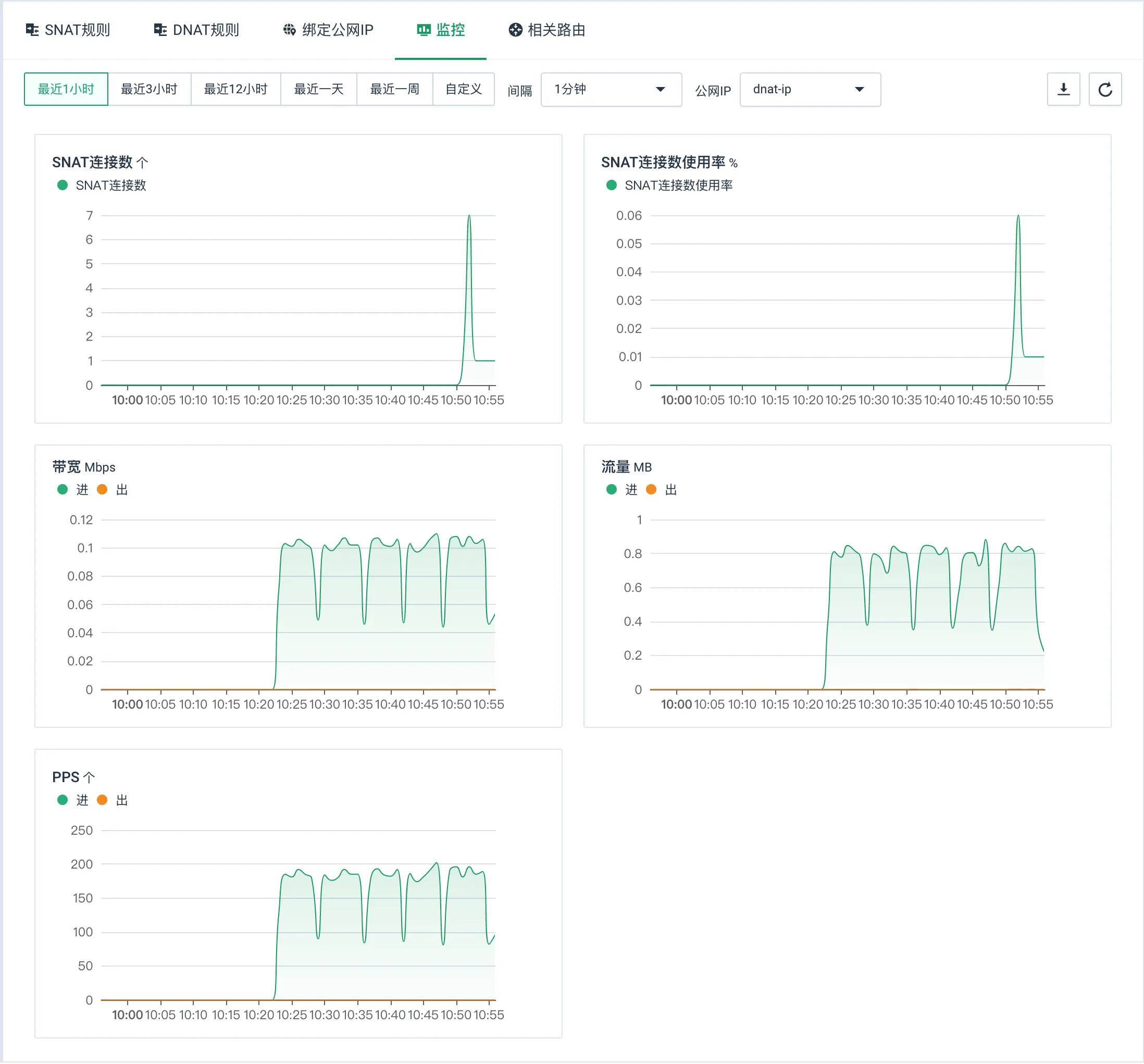Image resolution: width=1144 pixels, height=1064 pixels.
Task: Click the peak on SNAT连接数 chart
Action: pos(469,216)
